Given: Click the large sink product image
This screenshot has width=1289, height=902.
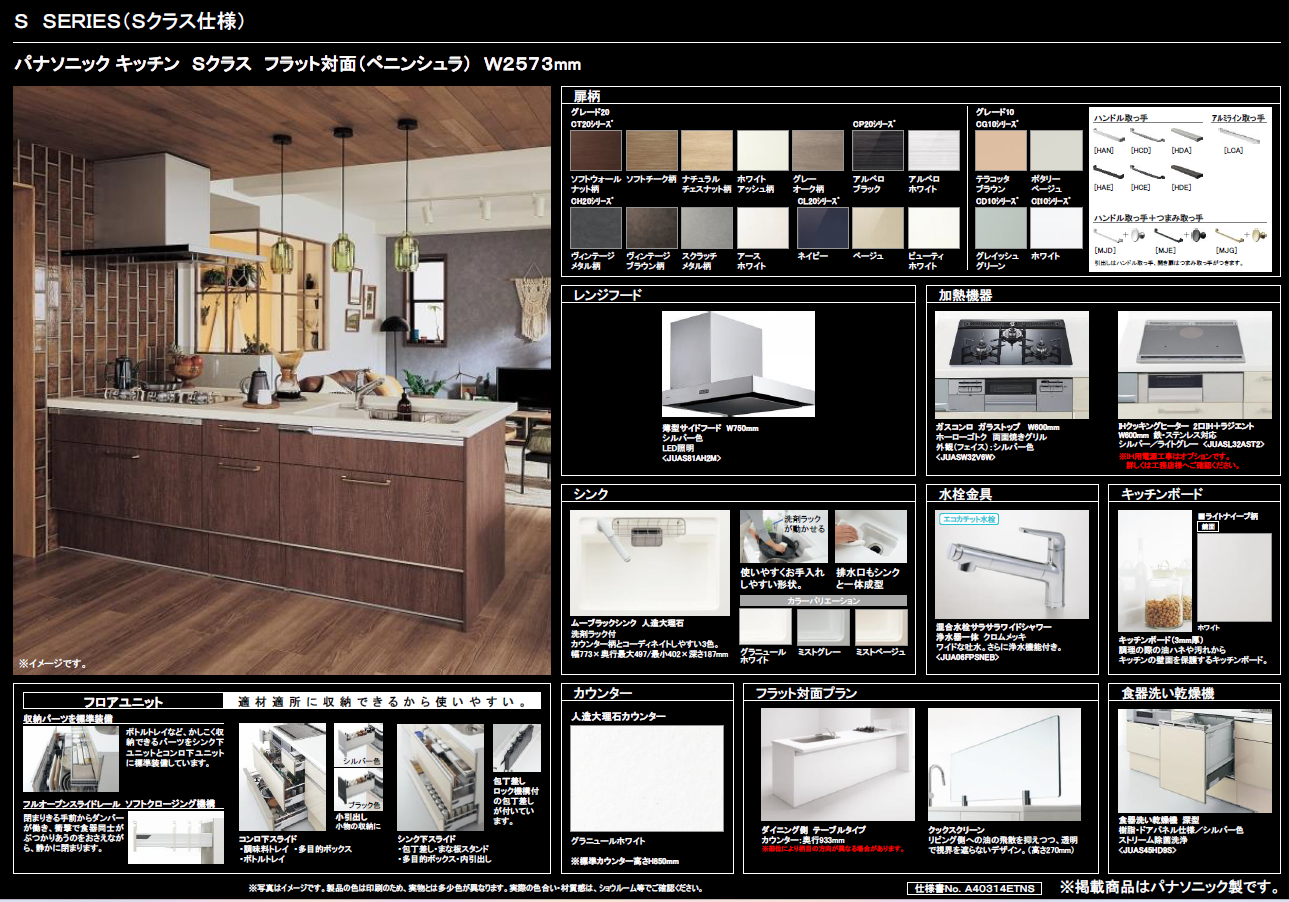Looking at the screenshot, I should point(650,562).
